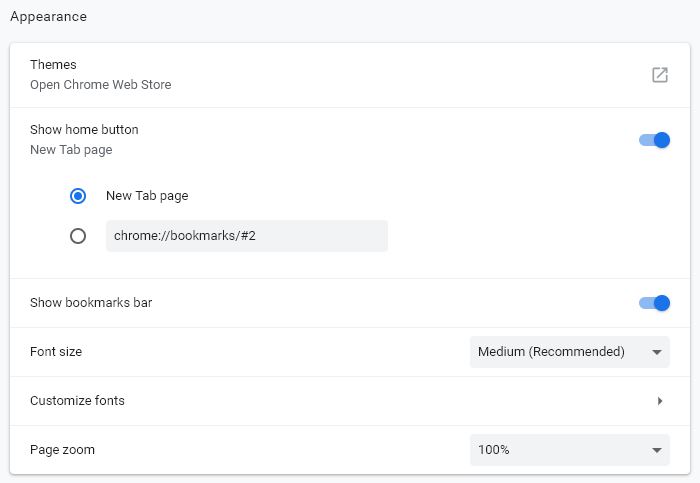Viewport: 700px width, 483px height.
Task: Click the Customize fonts arrow icon
Action: (660, 401)
